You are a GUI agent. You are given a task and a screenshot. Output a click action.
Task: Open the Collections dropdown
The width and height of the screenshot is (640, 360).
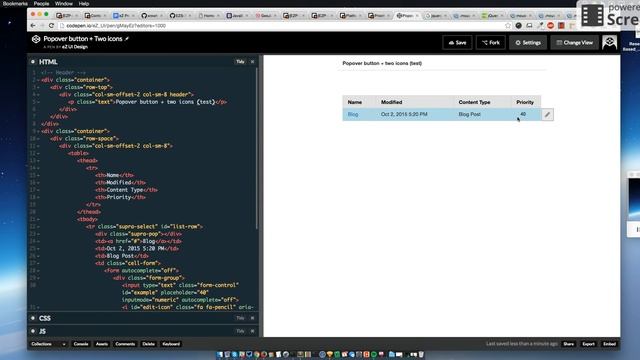pyautogui.click(x=48, y=344)
